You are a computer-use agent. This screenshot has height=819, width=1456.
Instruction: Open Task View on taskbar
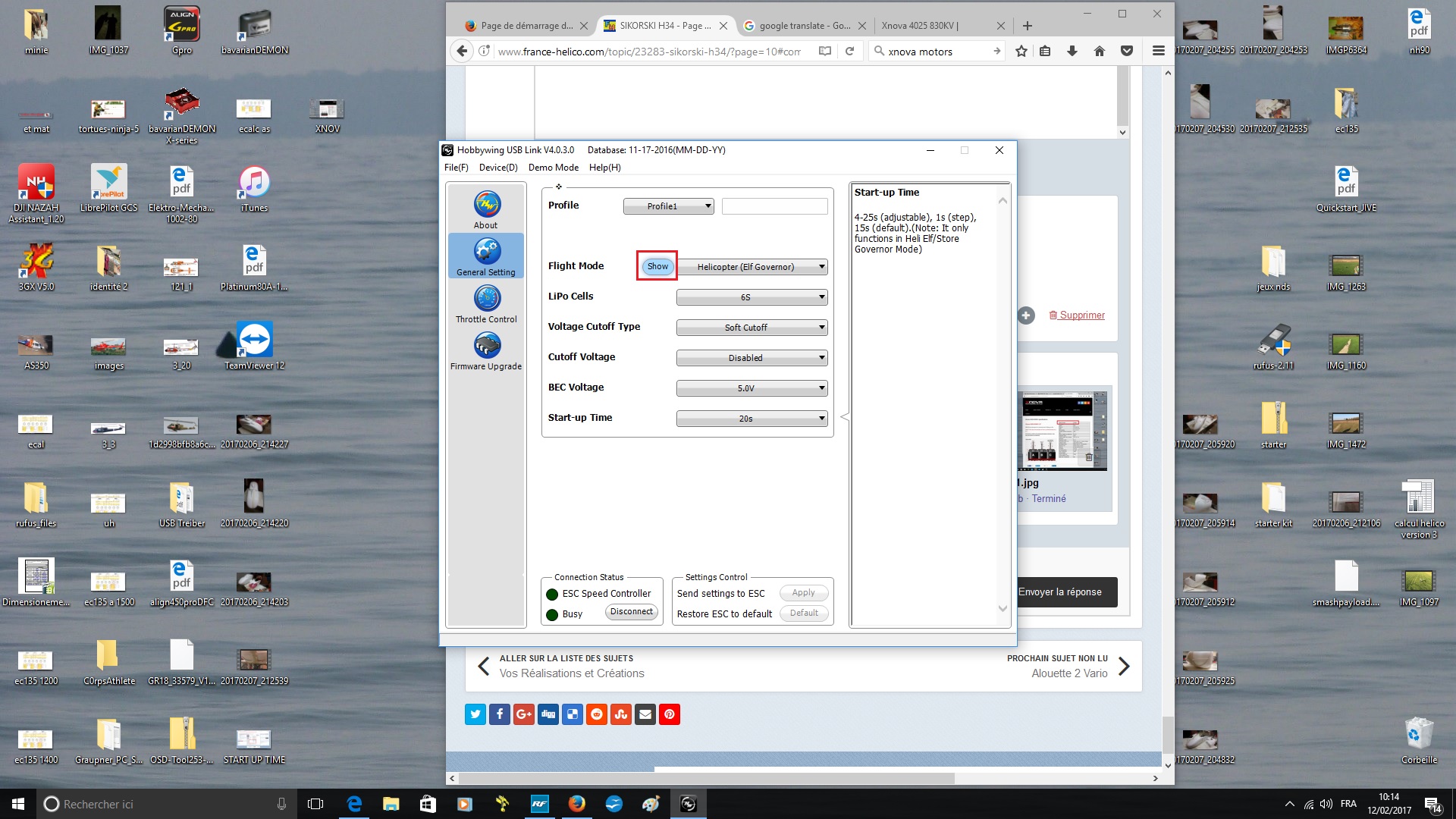click(x=315, y=804)
